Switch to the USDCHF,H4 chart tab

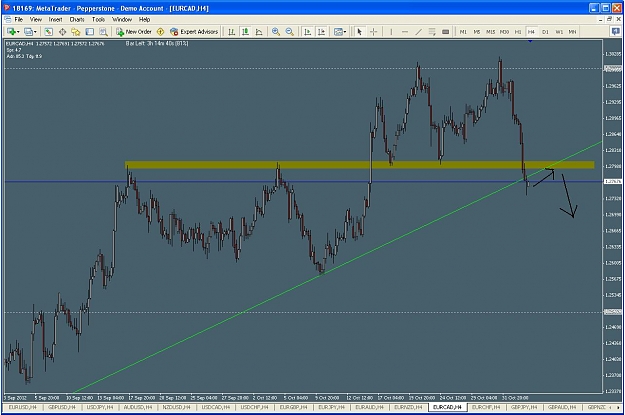254,407
